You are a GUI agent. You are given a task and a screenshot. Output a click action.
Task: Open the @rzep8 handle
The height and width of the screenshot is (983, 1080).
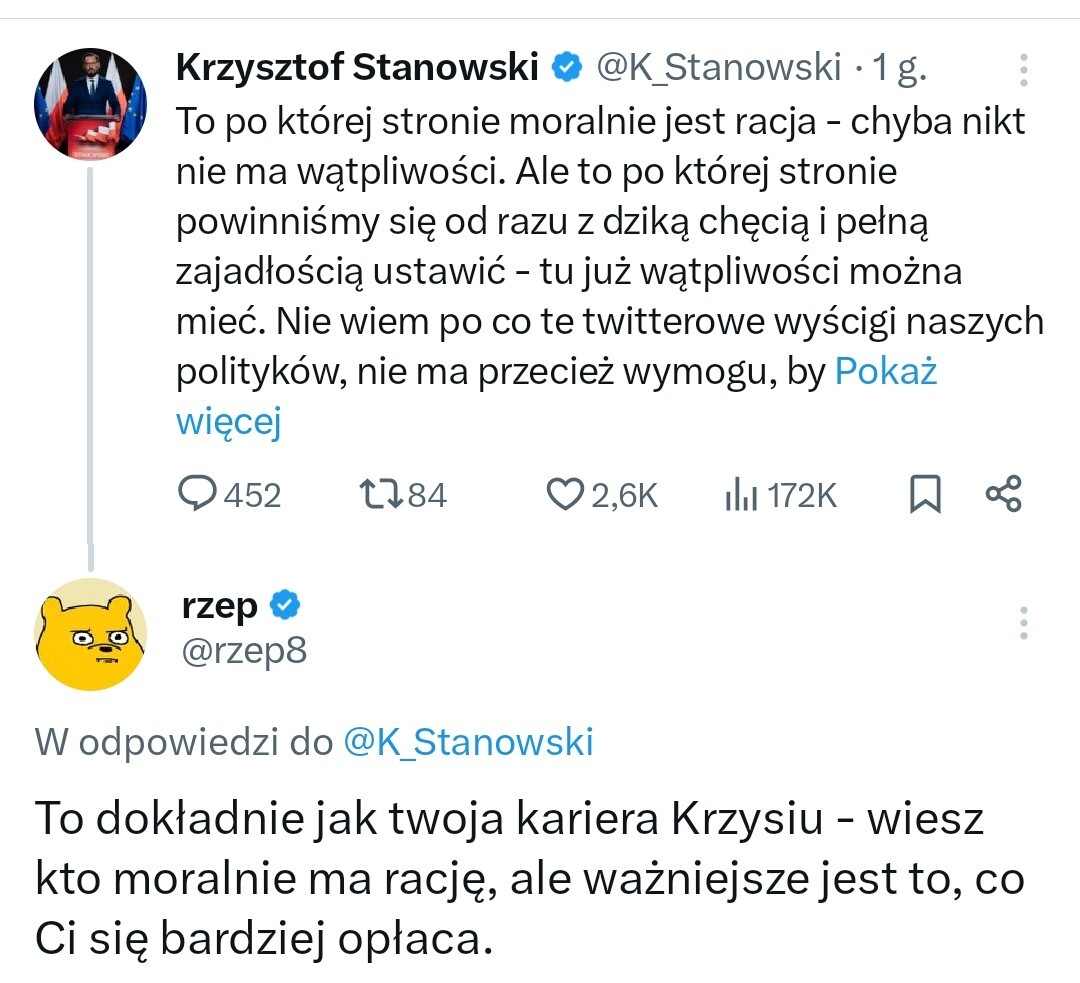point(243,652)
